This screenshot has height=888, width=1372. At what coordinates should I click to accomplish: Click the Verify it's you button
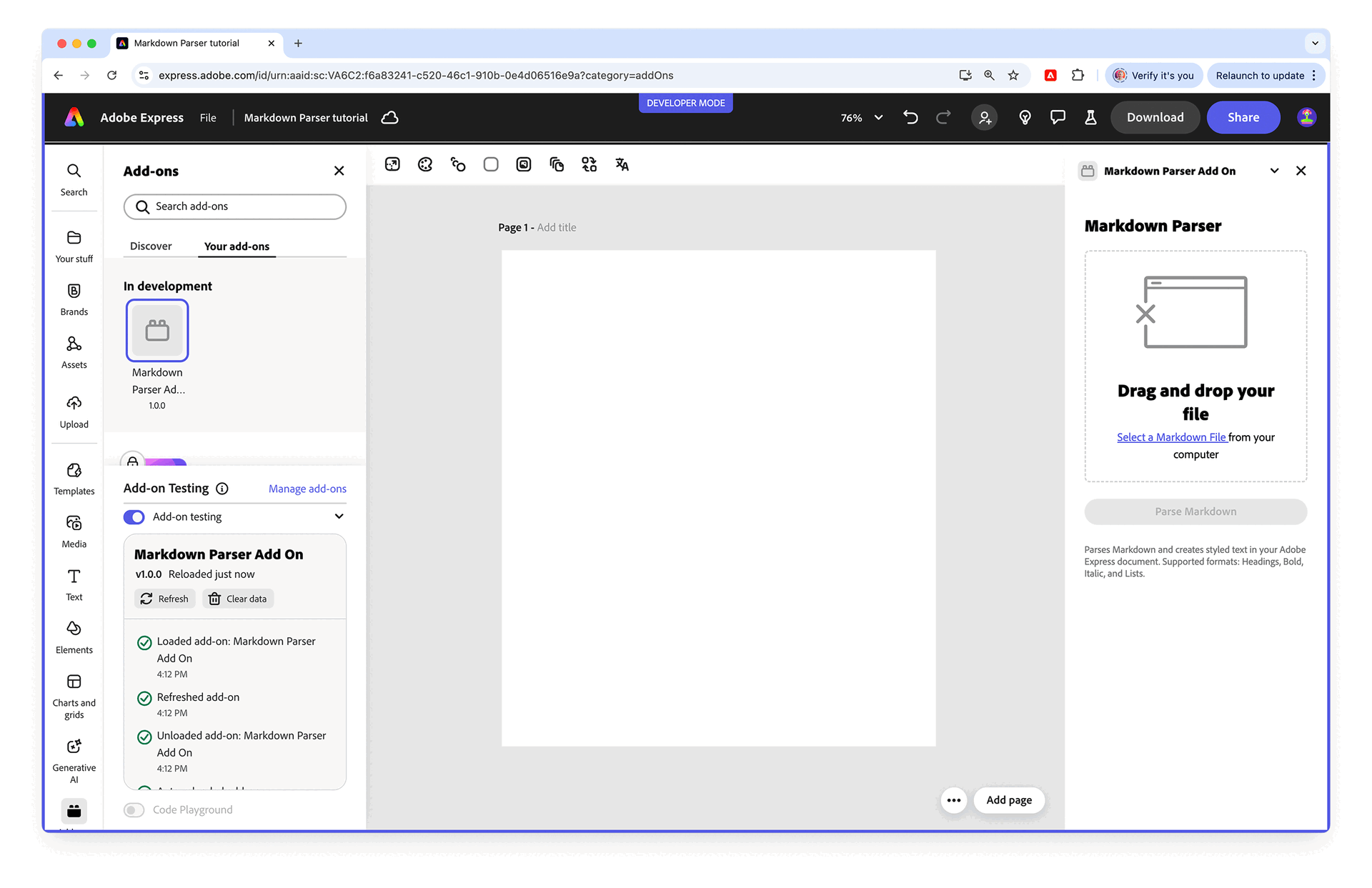pyautogui.click(x=1153, y=75)
